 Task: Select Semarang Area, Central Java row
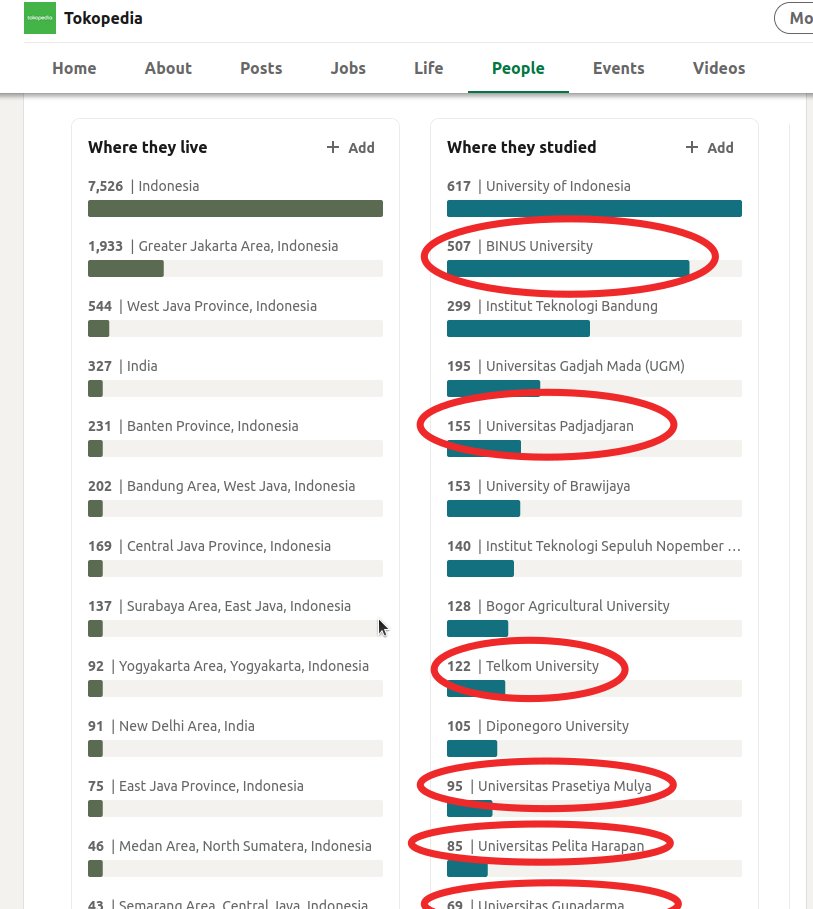pyautogui.click(x=235, y=903)
